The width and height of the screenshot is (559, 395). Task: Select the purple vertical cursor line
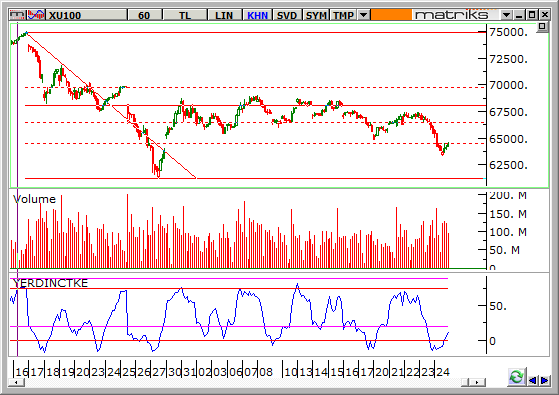point(17,189)
